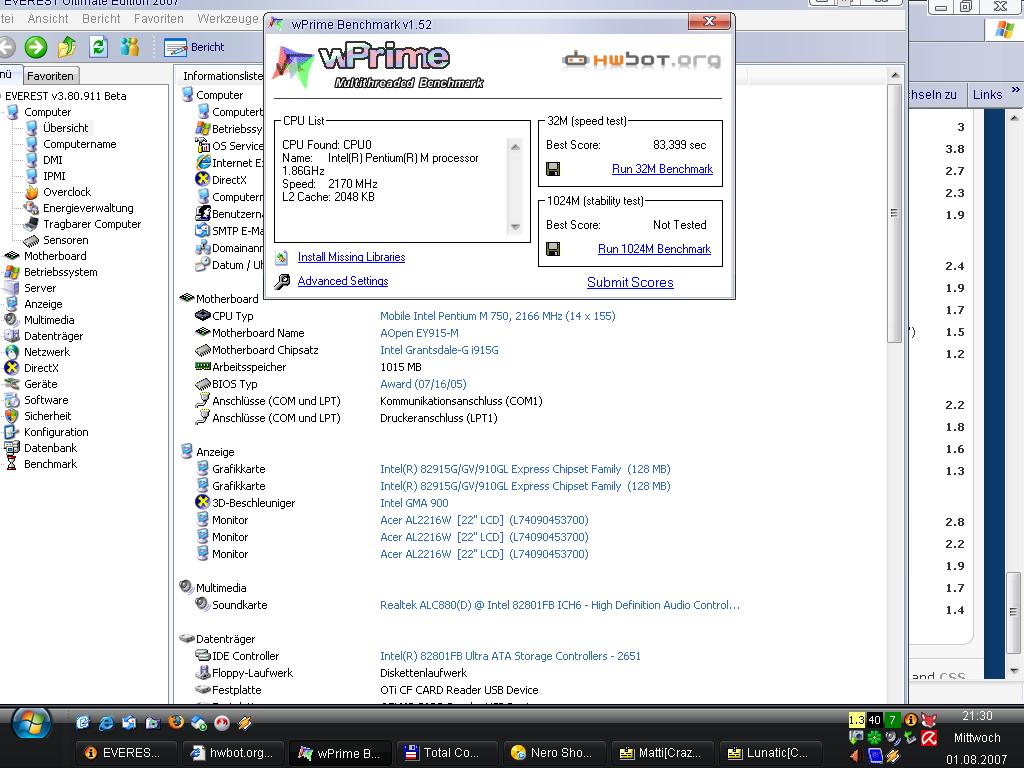
Task: Select the Motherboard icon in left tree
Action: click(x=12, y=256)
